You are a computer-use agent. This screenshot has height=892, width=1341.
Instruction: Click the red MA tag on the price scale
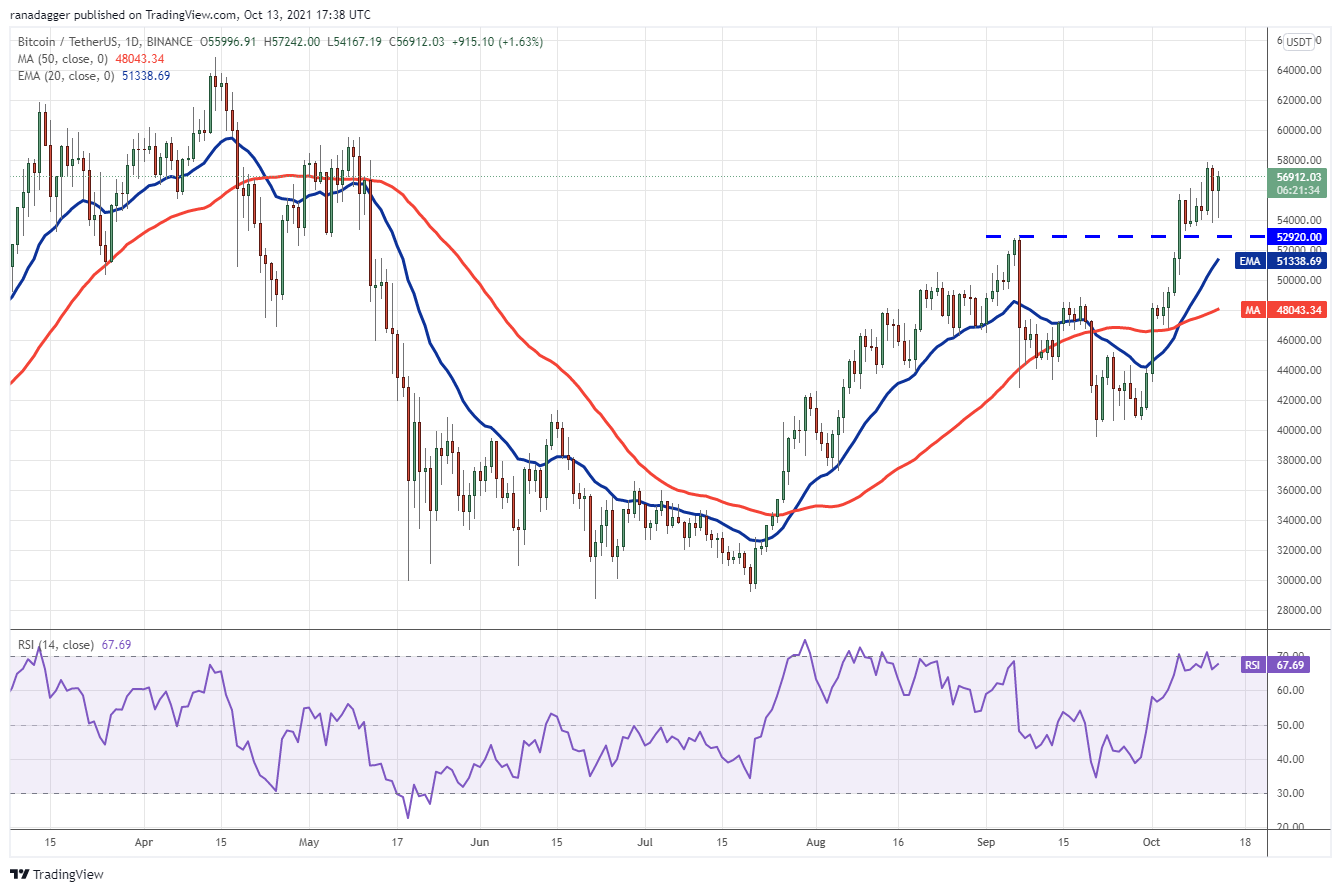click(x=1254, y=310)
